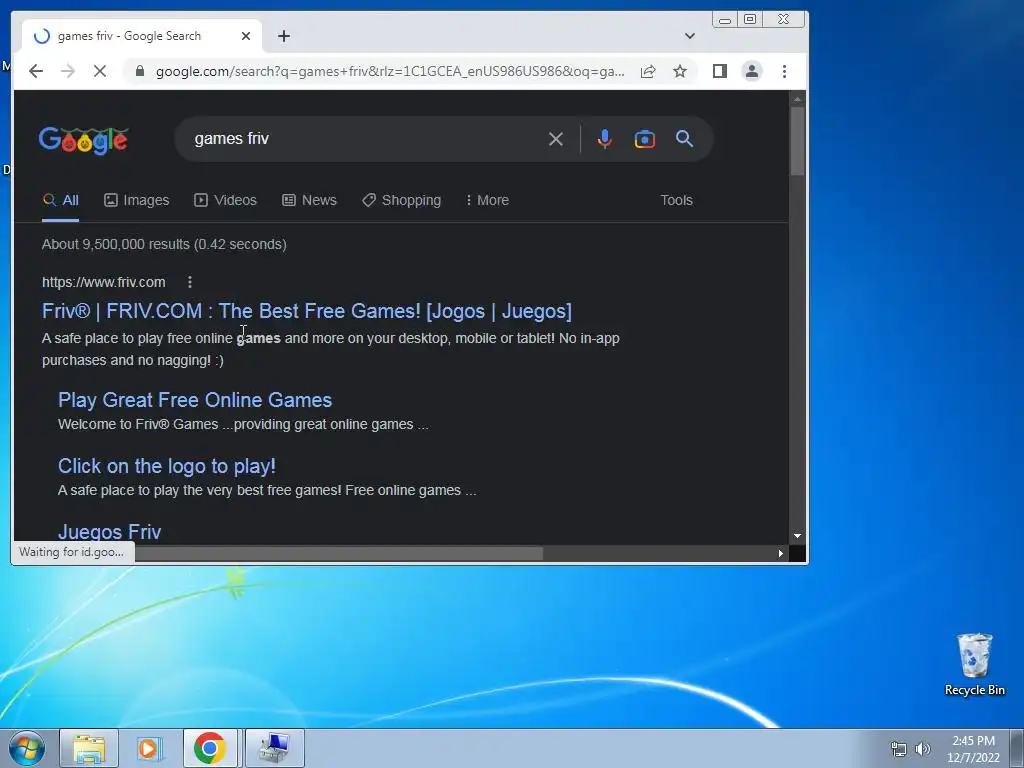The image size is (1024, 768).
Task: Open Chrome side panel
Action: click(x=720, y=71)
